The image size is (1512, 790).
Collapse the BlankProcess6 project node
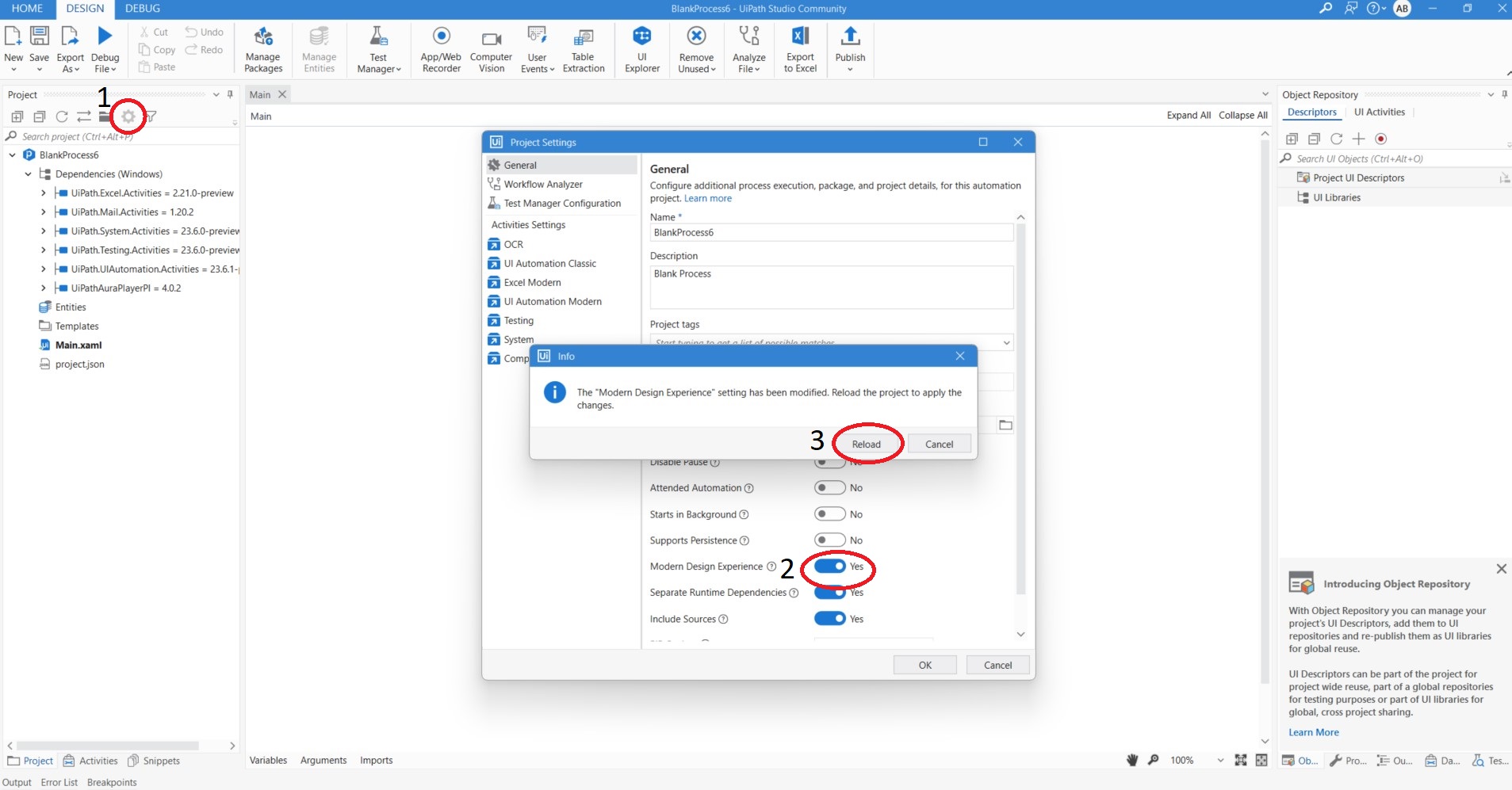point(12,155)
